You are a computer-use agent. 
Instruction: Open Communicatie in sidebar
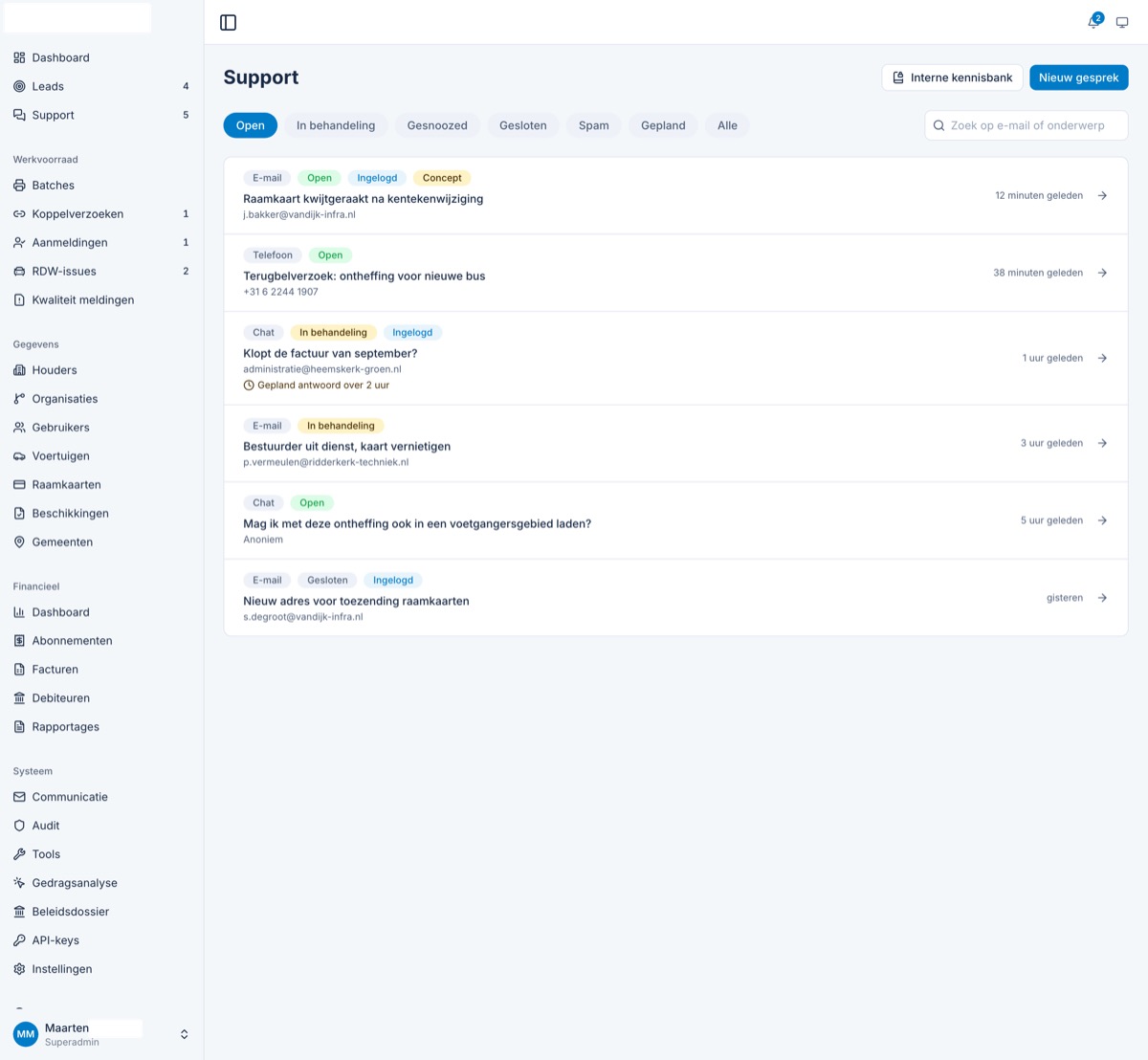(x=101, y=797)
